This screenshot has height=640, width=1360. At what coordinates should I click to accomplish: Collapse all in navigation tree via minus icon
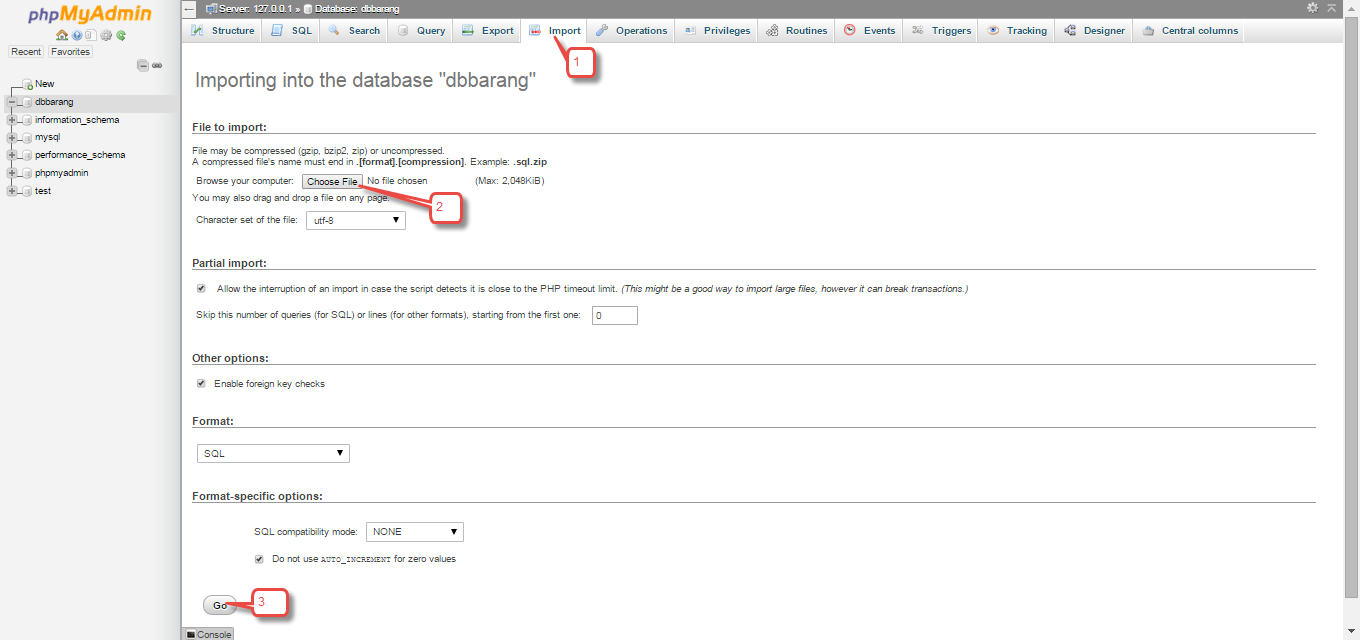[x=142, y=64]
